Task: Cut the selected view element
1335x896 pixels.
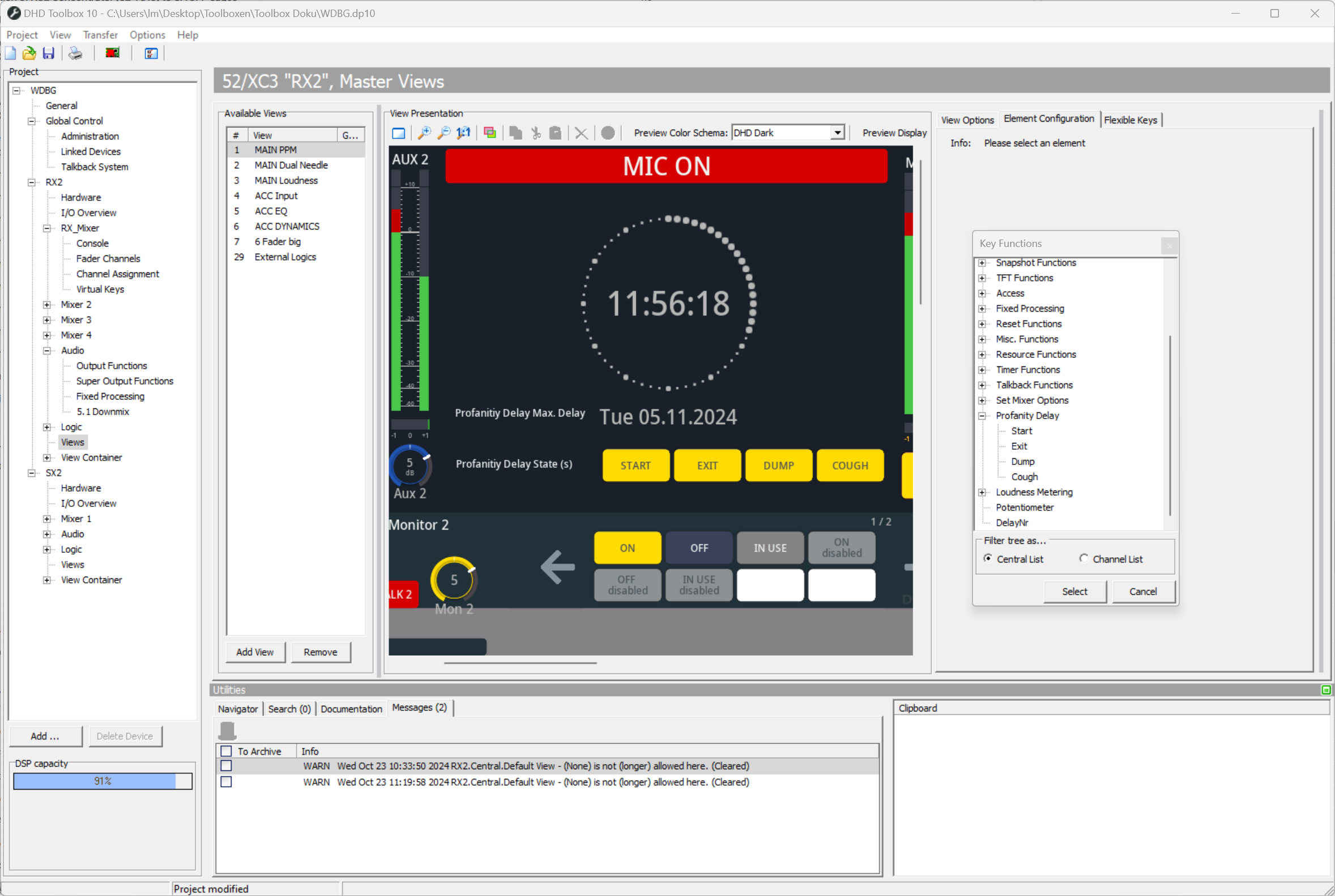Action: (x=535, y=133)
